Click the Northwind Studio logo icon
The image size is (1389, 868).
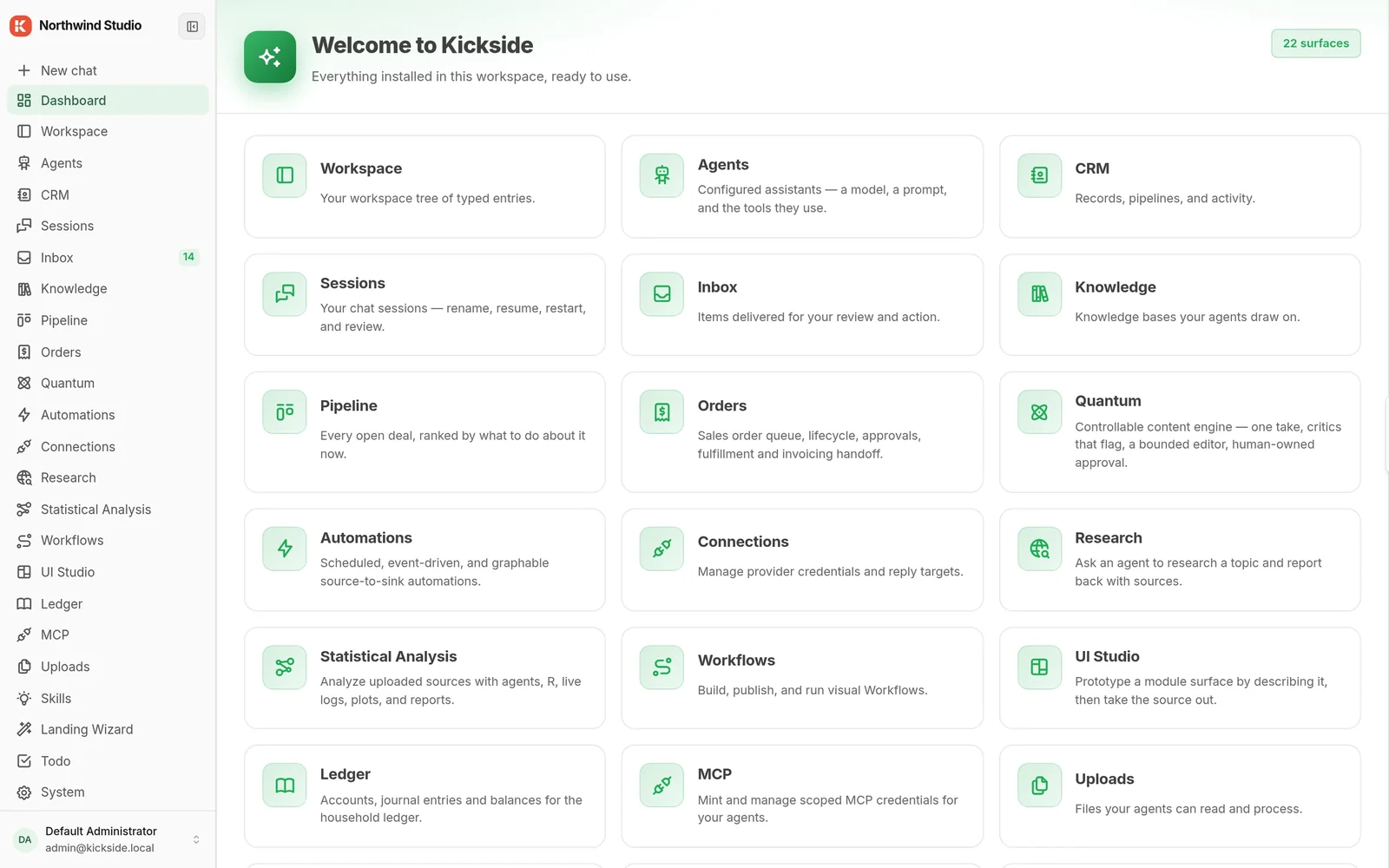coord(21,26)
